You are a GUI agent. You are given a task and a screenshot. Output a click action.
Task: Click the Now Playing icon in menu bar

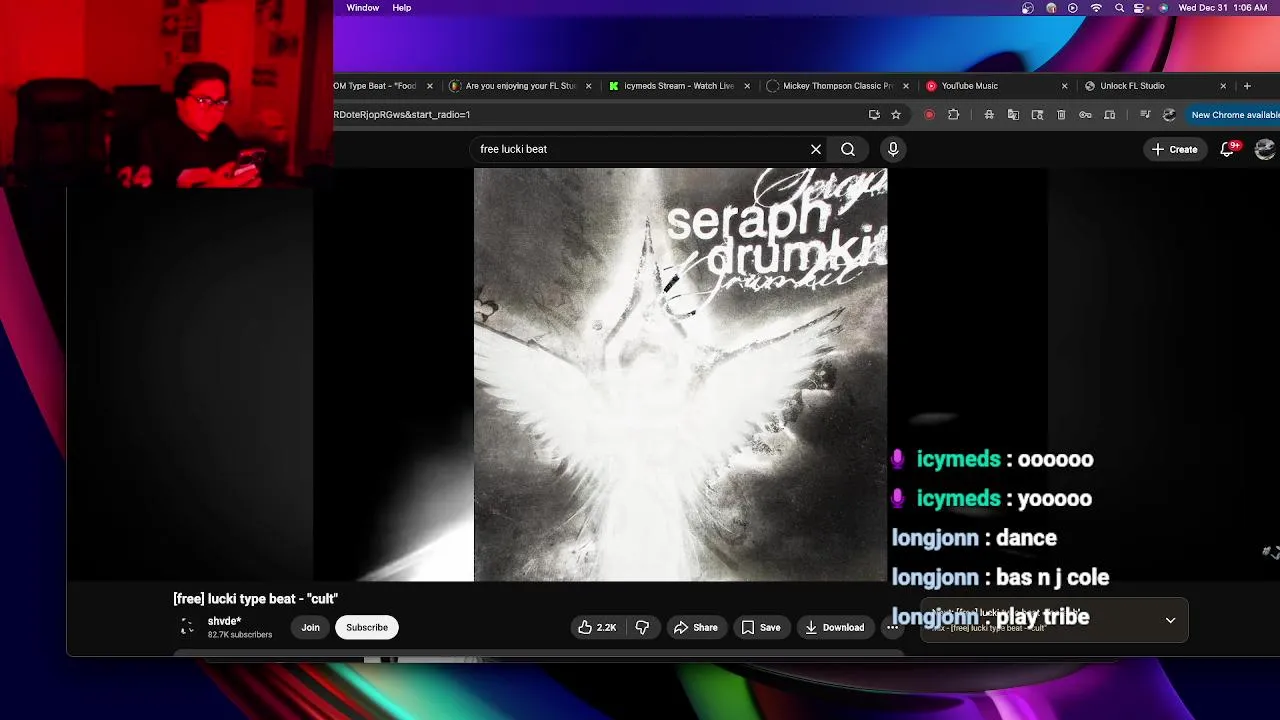(1073, 8)
